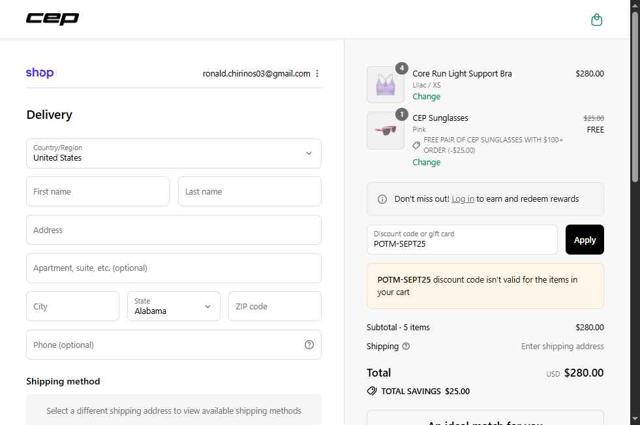This screenshot has height=425, width=640.
Task: Click the Apartment, suite, etc. field
Action: [174, 268]
